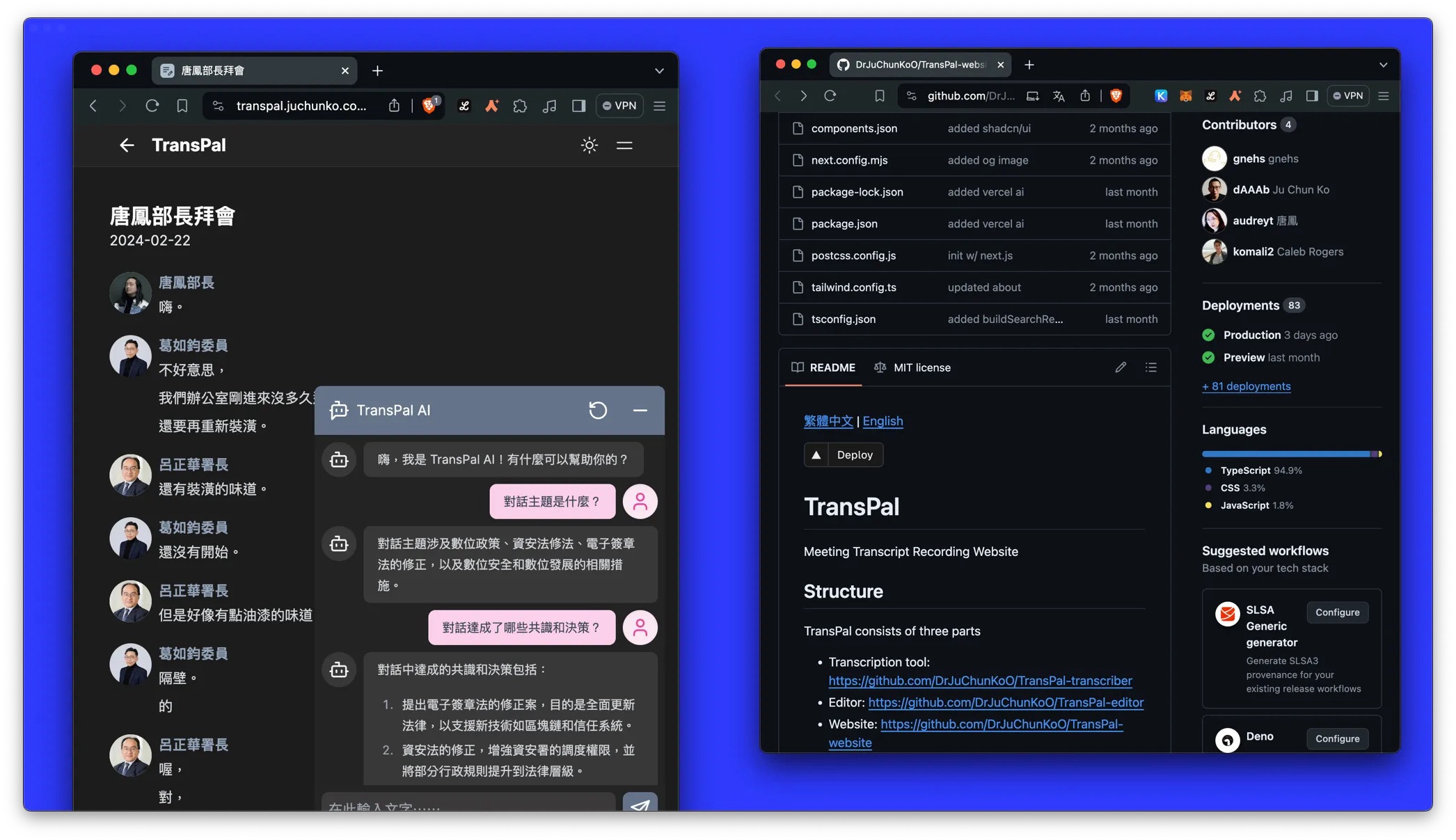The height and width of the screenshot is (840, 1456).
Task: Select the README tab
Action: point(823,367)
